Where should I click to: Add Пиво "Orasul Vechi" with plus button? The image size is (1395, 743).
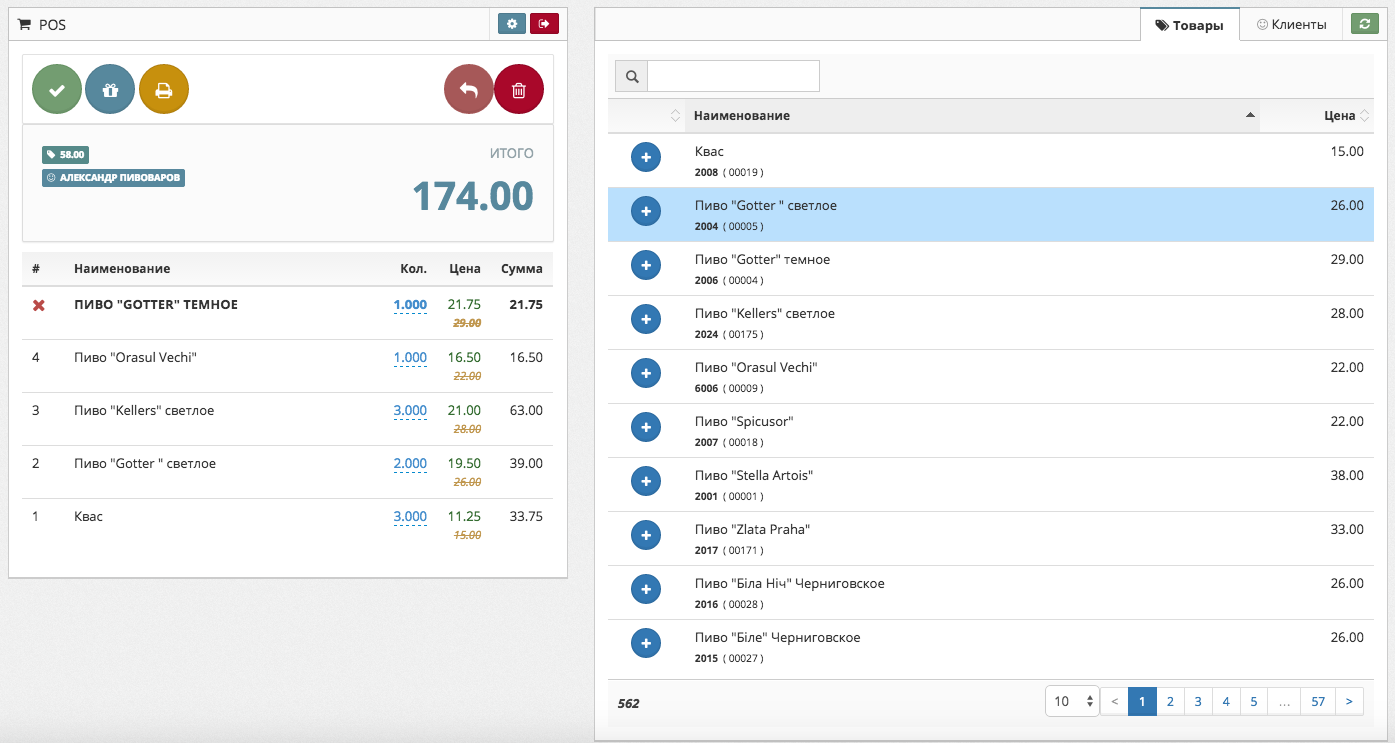pos(646,373)
